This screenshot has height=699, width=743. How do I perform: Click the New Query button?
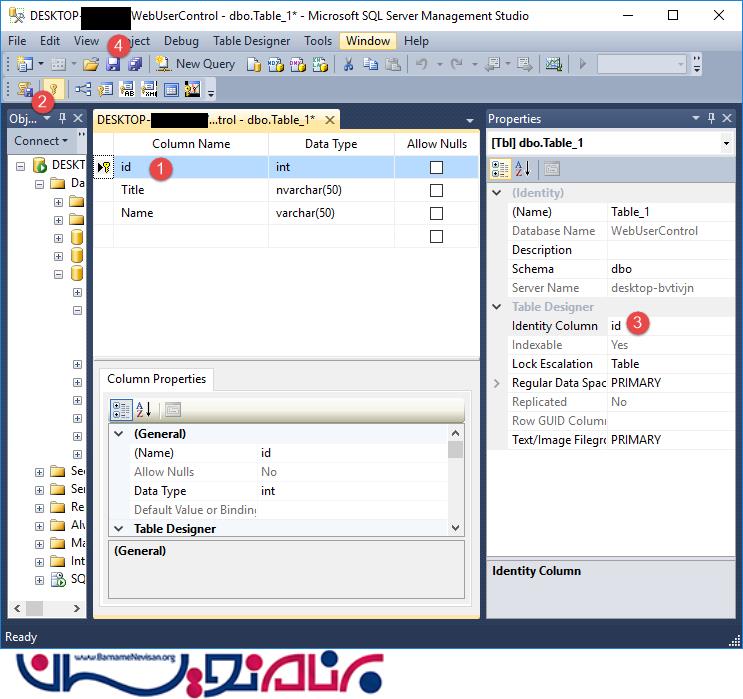coord(196,64)
